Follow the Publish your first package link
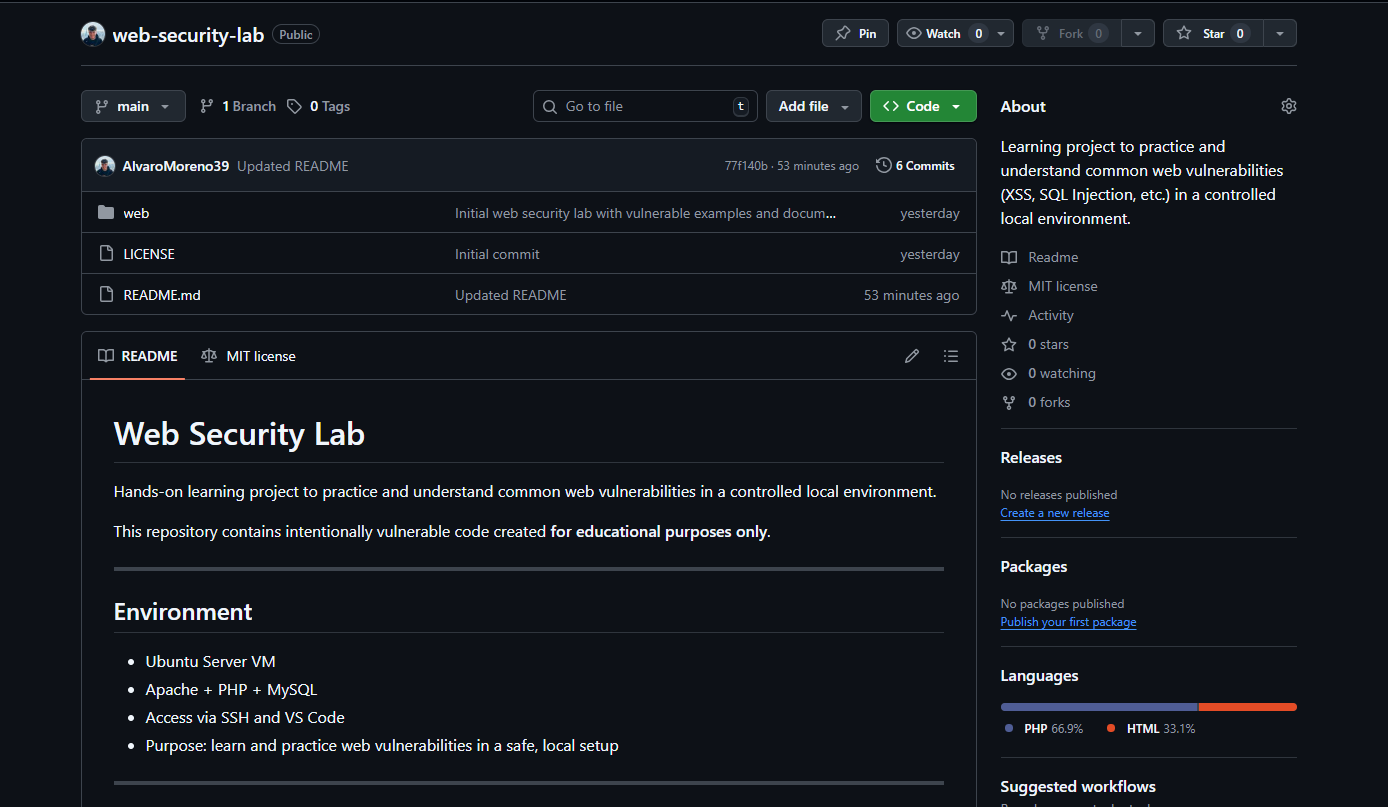 1068,621
